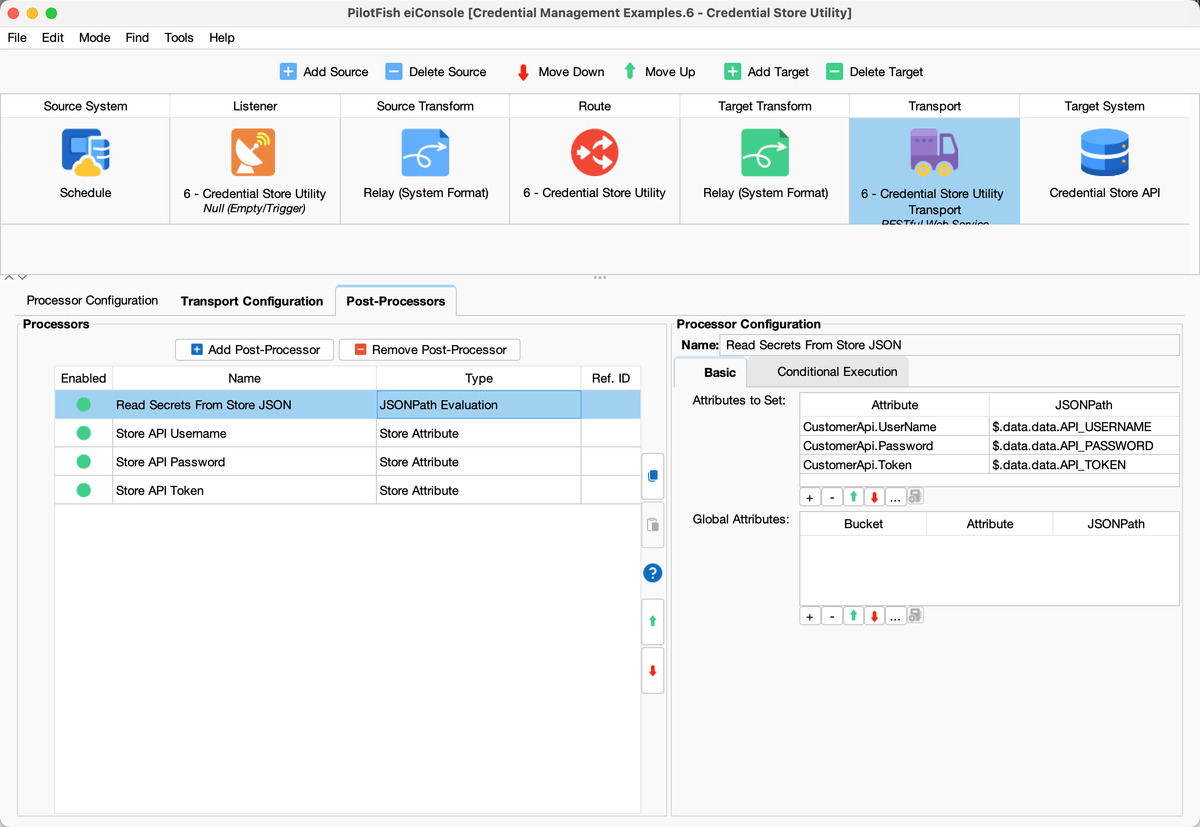Image resolution: width=1200 pixels, height=827 pixels.
Task: Move Attributes to Set row up
Action: 853,497
